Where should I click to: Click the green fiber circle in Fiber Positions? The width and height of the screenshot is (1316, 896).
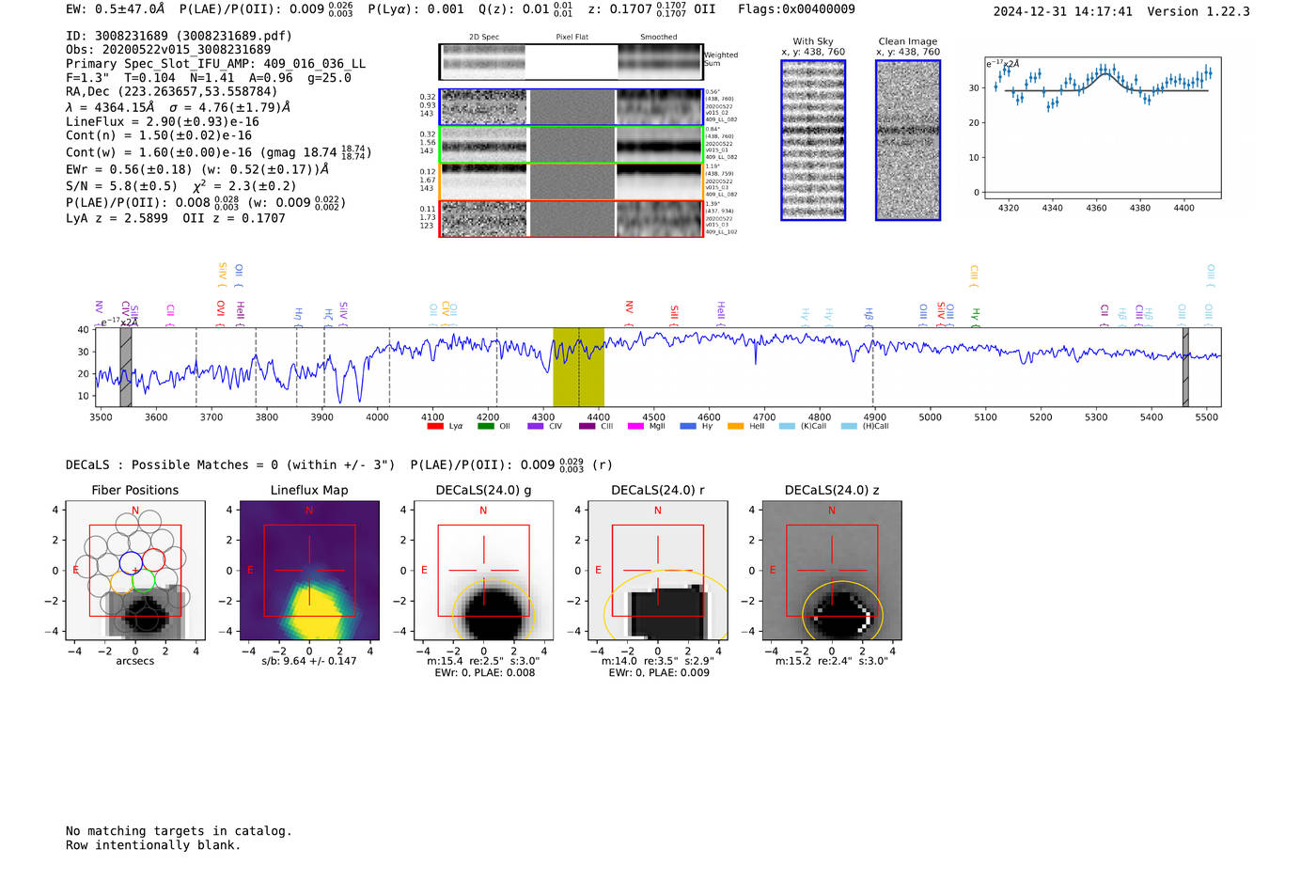coord(144,580)
